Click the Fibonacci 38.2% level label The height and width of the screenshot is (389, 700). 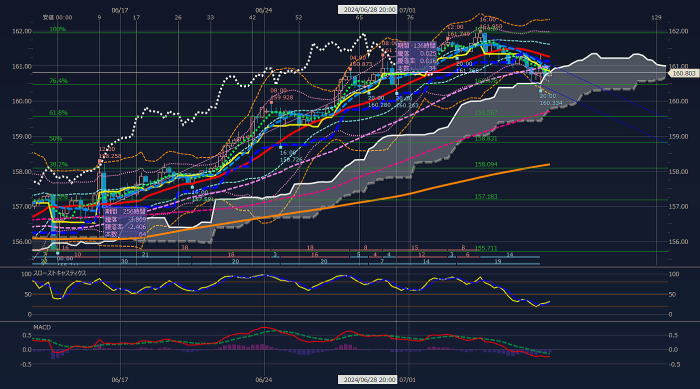[x=58, y=165]
